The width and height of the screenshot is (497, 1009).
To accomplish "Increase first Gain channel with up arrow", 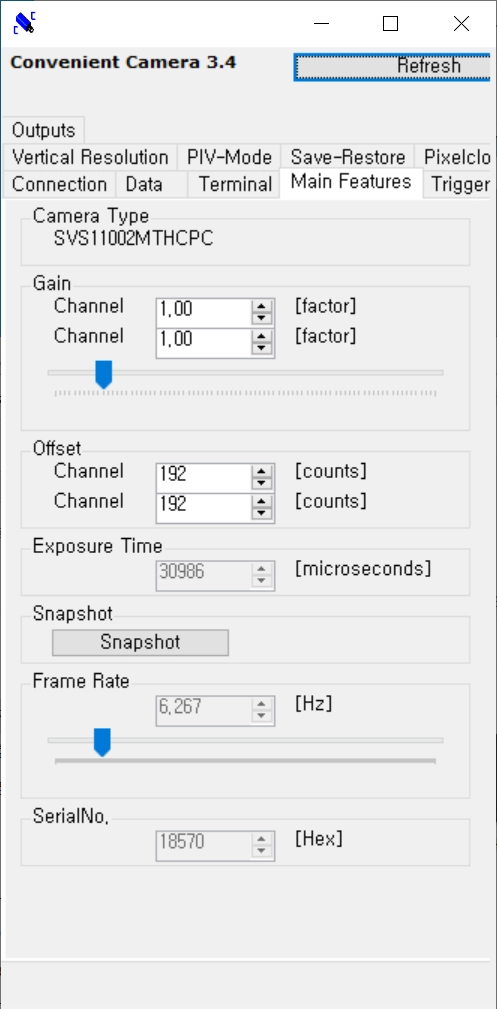I will pyautogui.click(x=261, y=304).
